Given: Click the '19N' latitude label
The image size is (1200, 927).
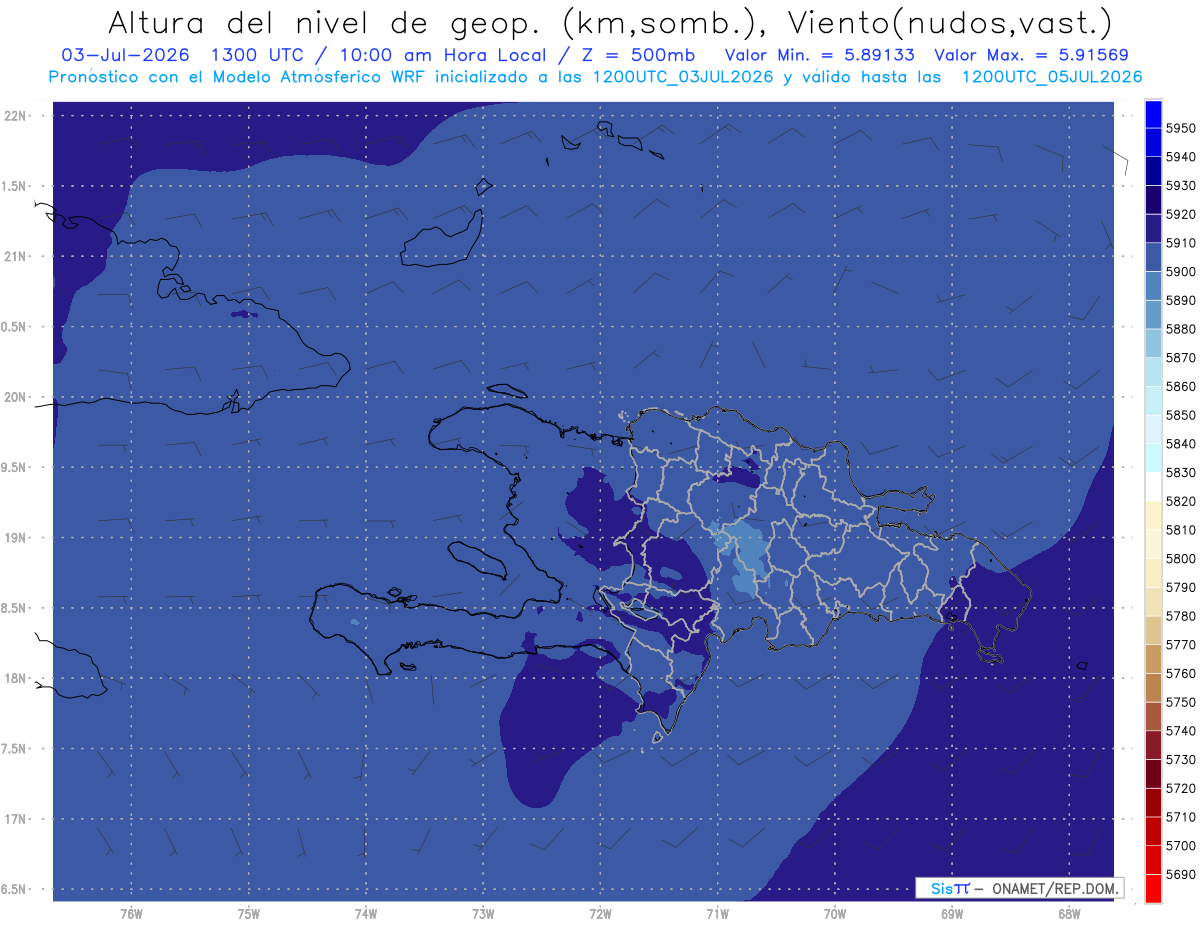Looking at the screenshot, I should tap(14, 538).
